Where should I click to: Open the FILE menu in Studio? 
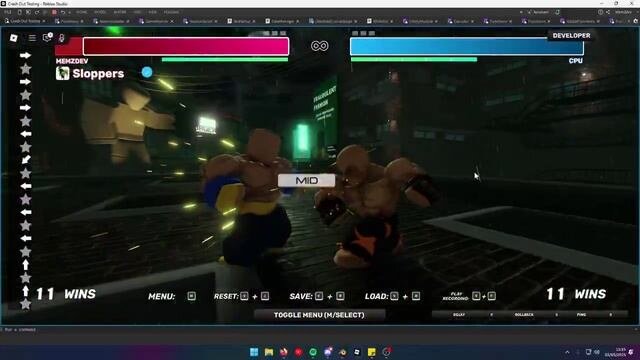click(8, 12)
